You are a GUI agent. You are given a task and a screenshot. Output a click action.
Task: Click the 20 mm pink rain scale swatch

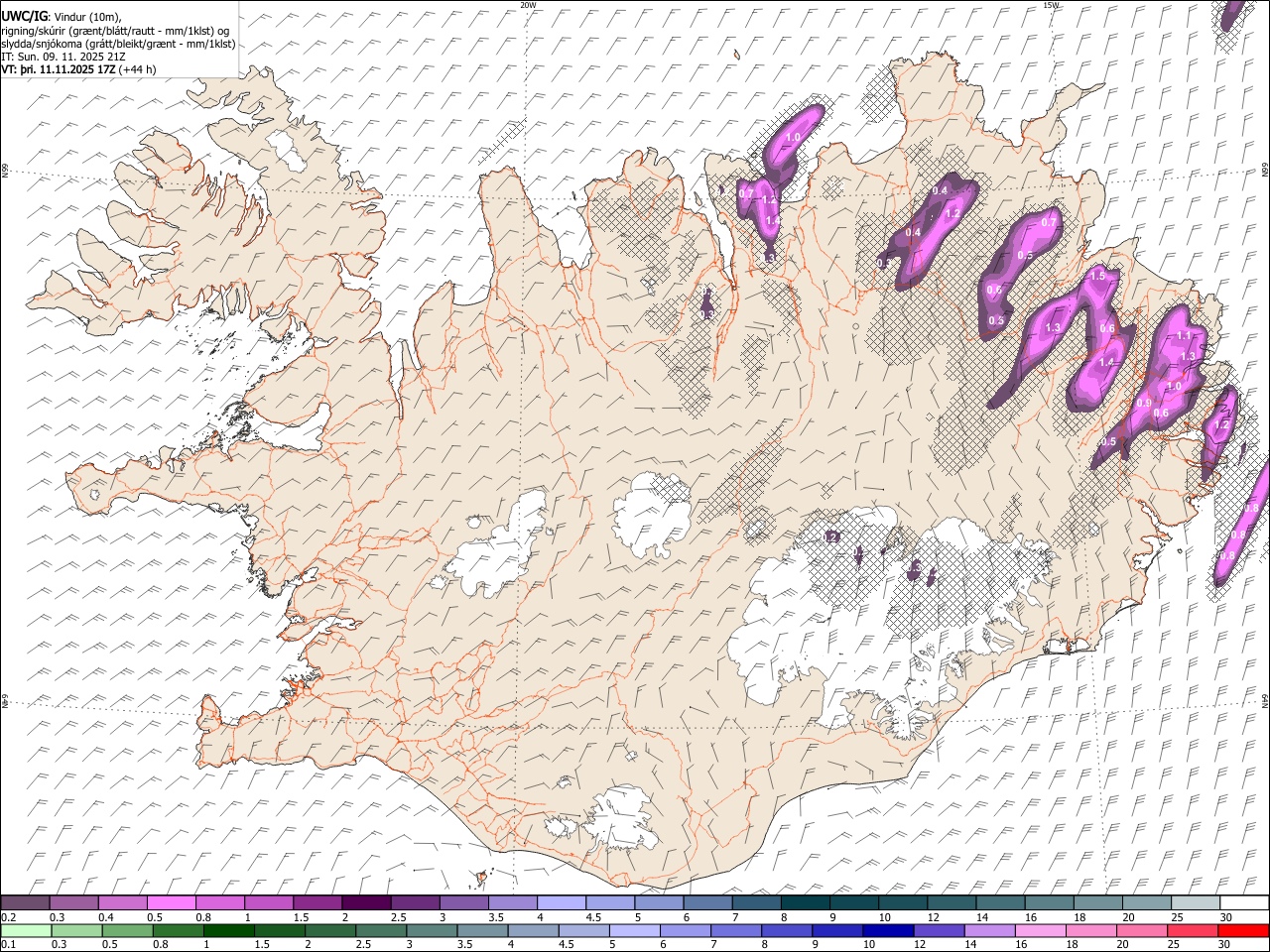[1141, 931]
